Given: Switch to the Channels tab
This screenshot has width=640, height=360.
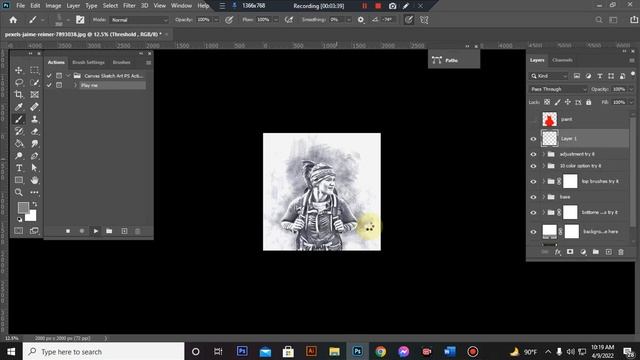Looking at the screenshot, I should click(562, 60).
